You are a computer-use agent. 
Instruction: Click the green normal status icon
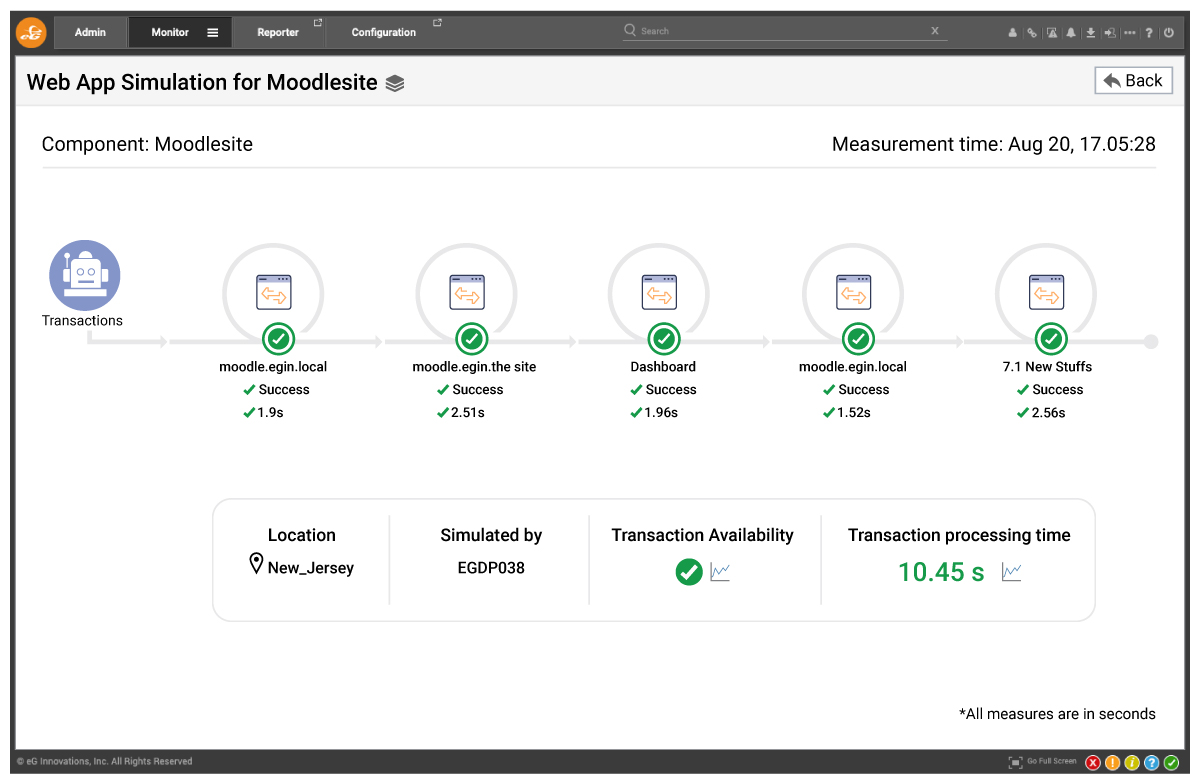point(1171,763)
